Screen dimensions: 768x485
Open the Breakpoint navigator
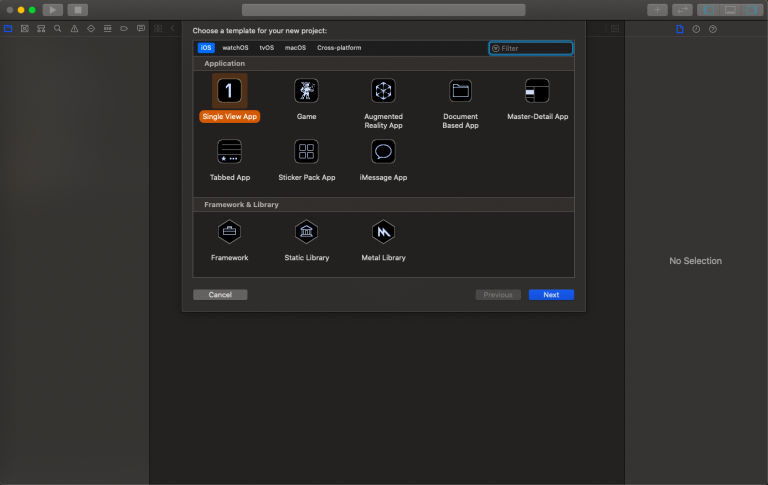pyautogui.click(x=124, y=29)
